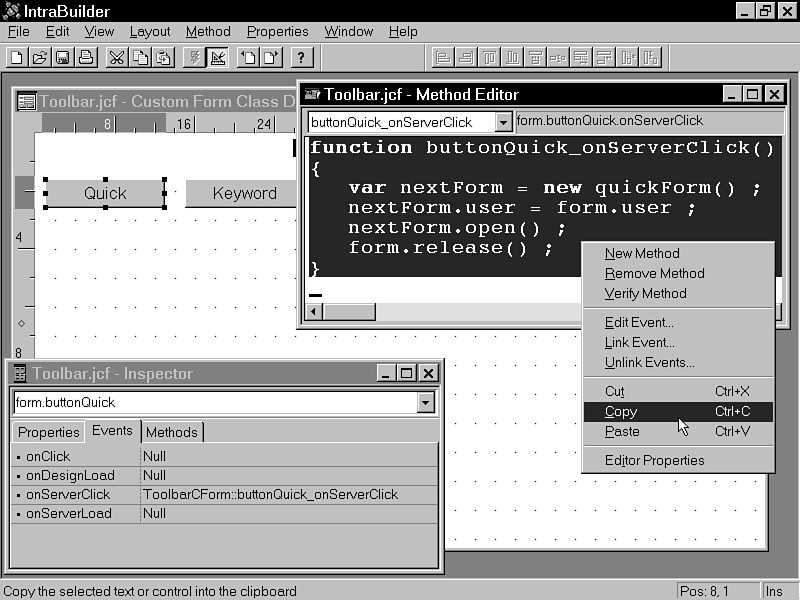Viewport: 800px width, 600px height.
Task: Select the onServerLoad event row
Action: click(x=224, y=513)
